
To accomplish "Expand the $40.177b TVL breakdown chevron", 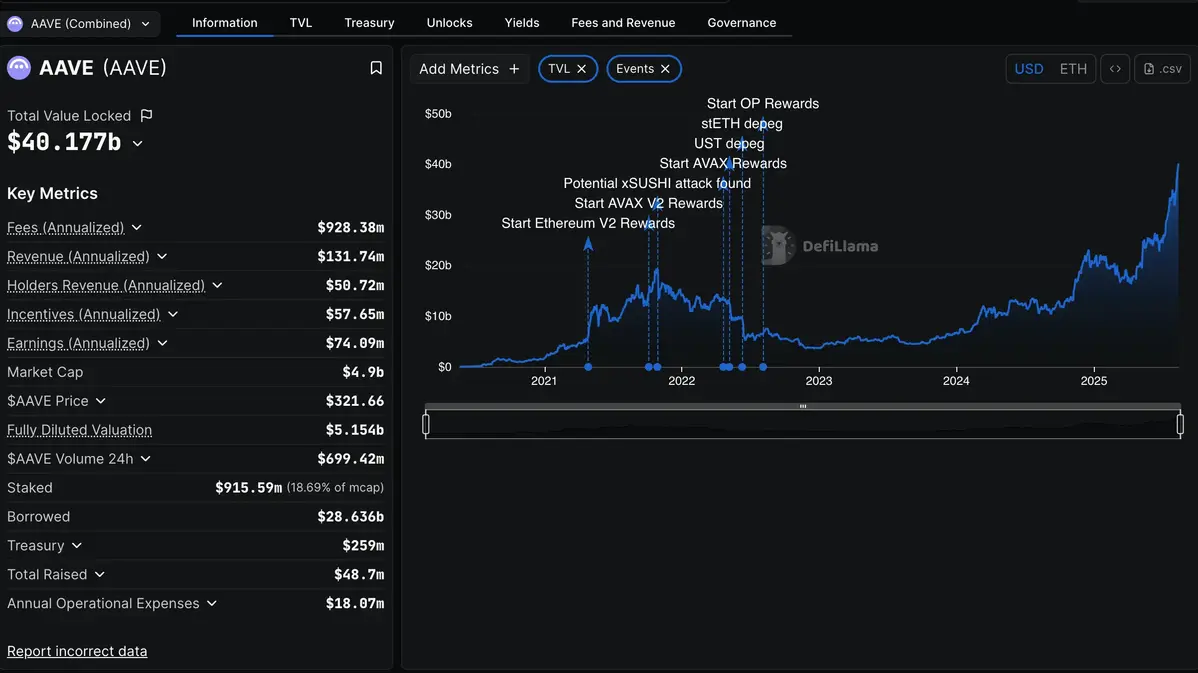I will 138,144.
